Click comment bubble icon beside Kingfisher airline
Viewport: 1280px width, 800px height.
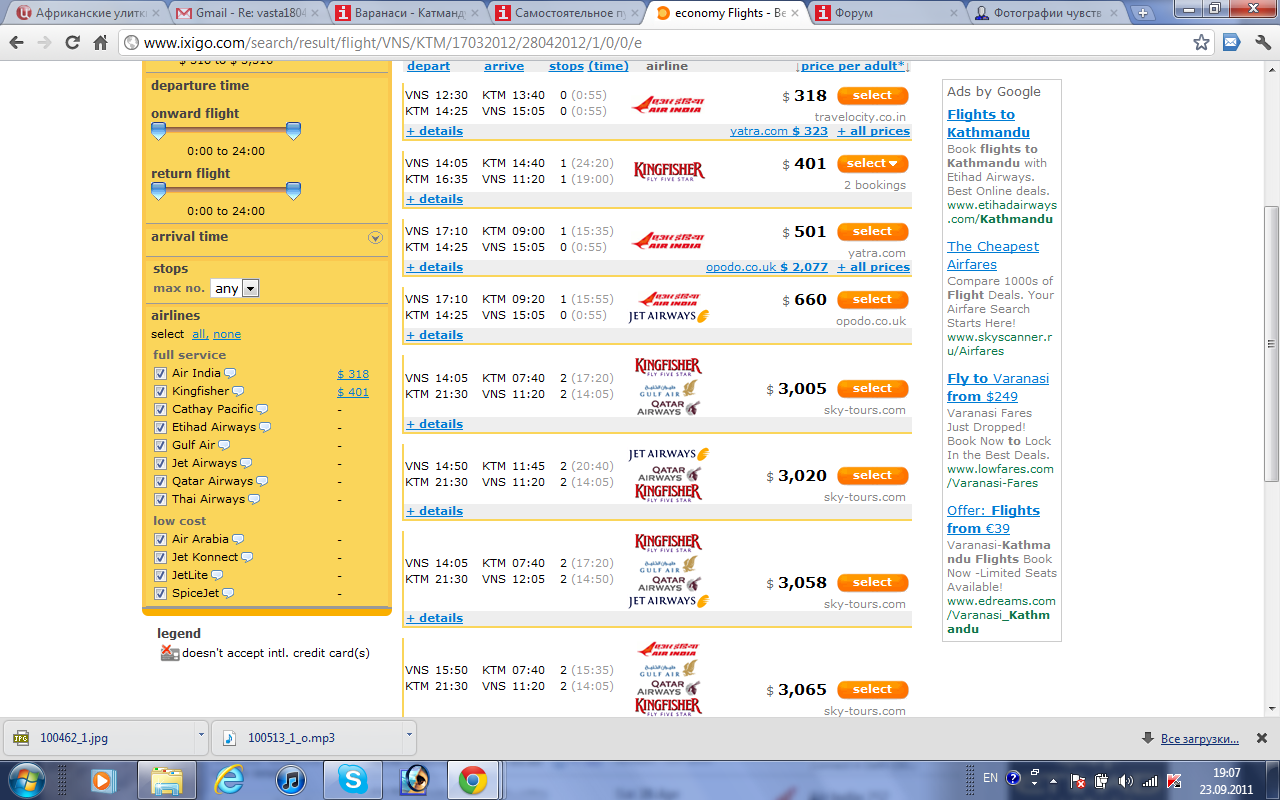238,391
